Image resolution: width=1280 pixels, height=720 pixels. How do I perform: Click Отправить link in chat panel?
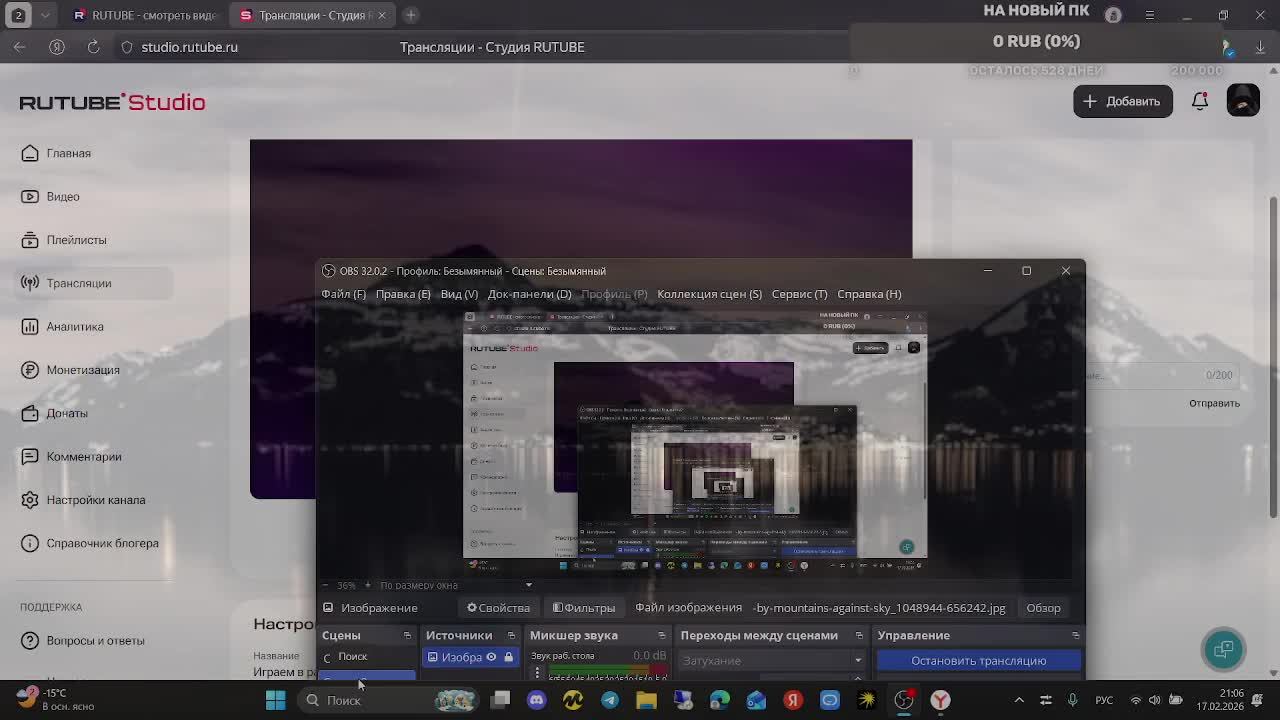pyautogui.click(x=1214, y=403)
